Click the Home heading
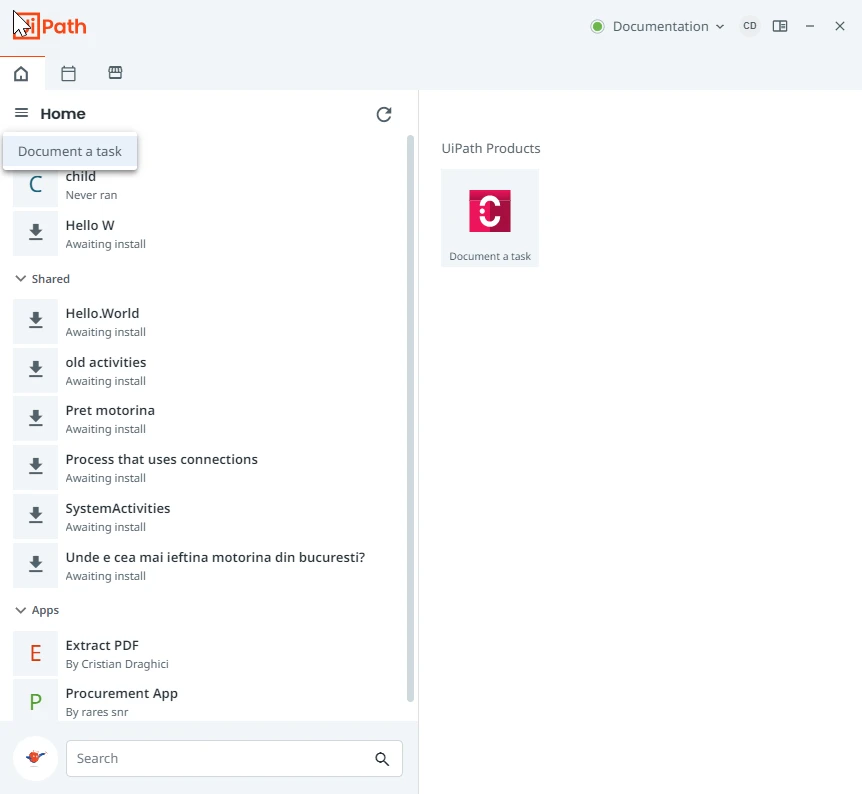This screenshot has height=794, width=862. (63, 114)
